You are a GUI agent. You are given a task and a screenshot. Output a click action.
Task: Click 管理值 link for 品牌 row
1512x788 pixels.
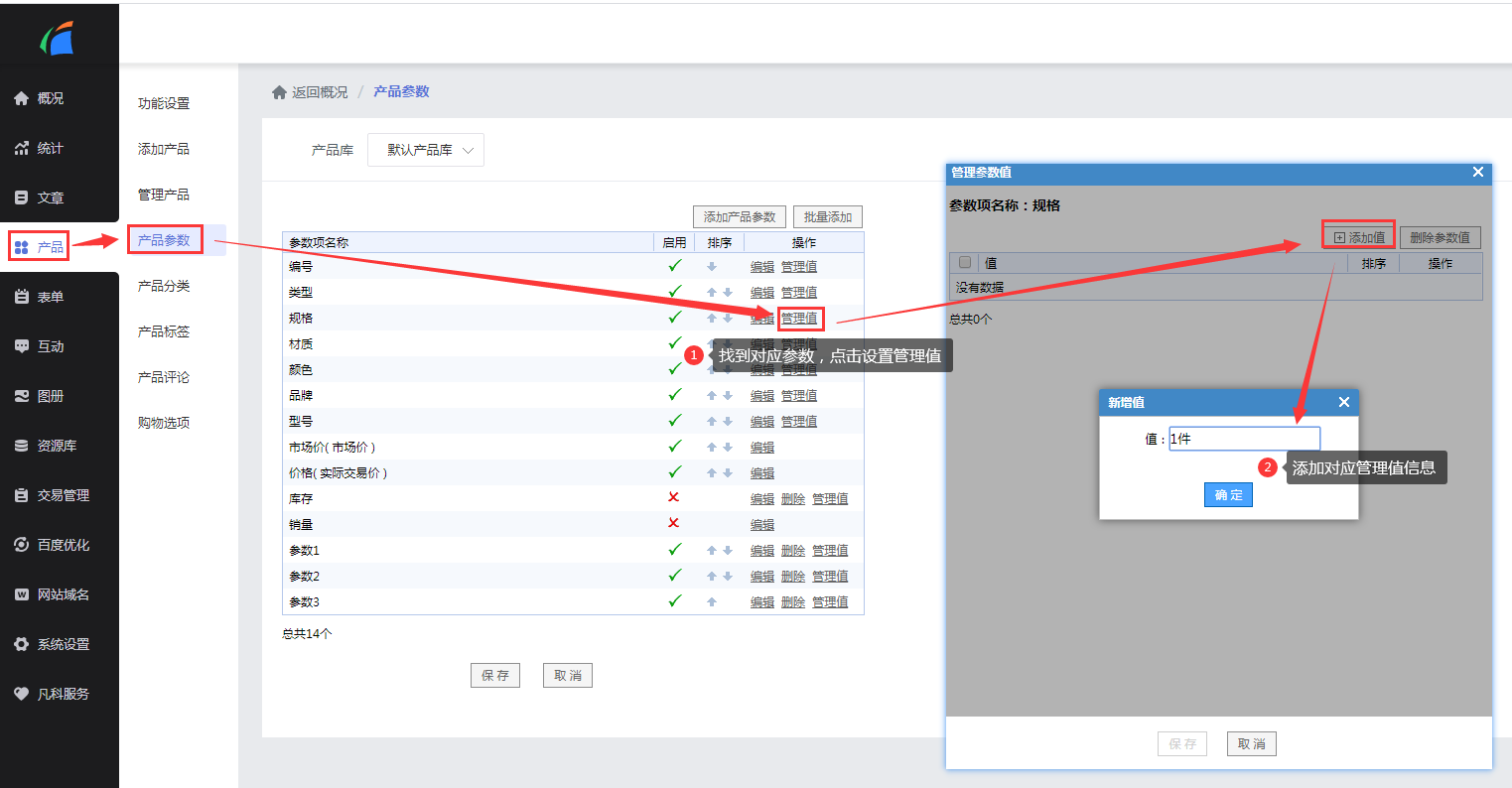(799, 396)
